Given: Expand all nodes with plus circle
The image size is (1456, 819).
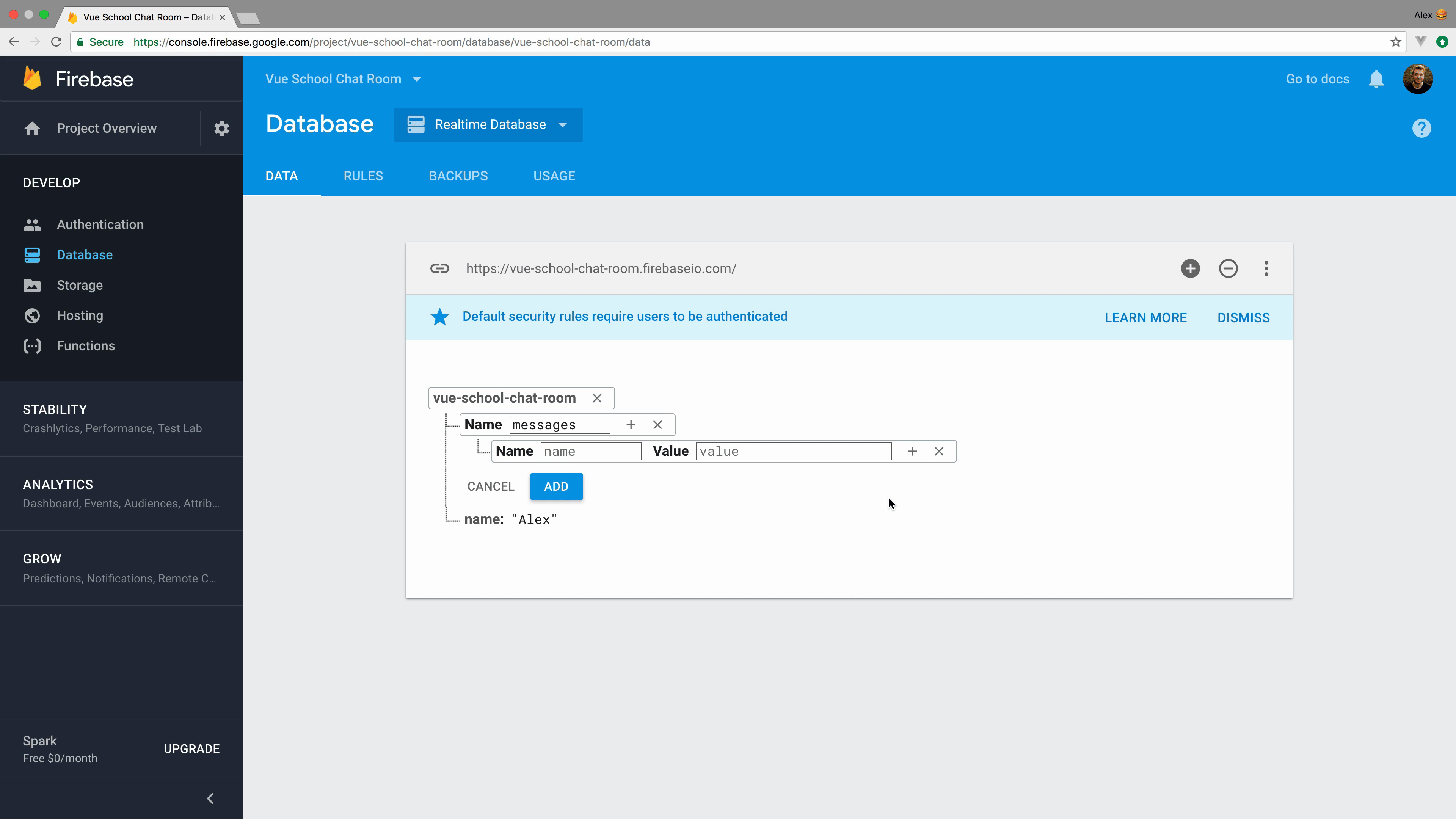Looking at the screenshot, I should (x=1190, y=268).
